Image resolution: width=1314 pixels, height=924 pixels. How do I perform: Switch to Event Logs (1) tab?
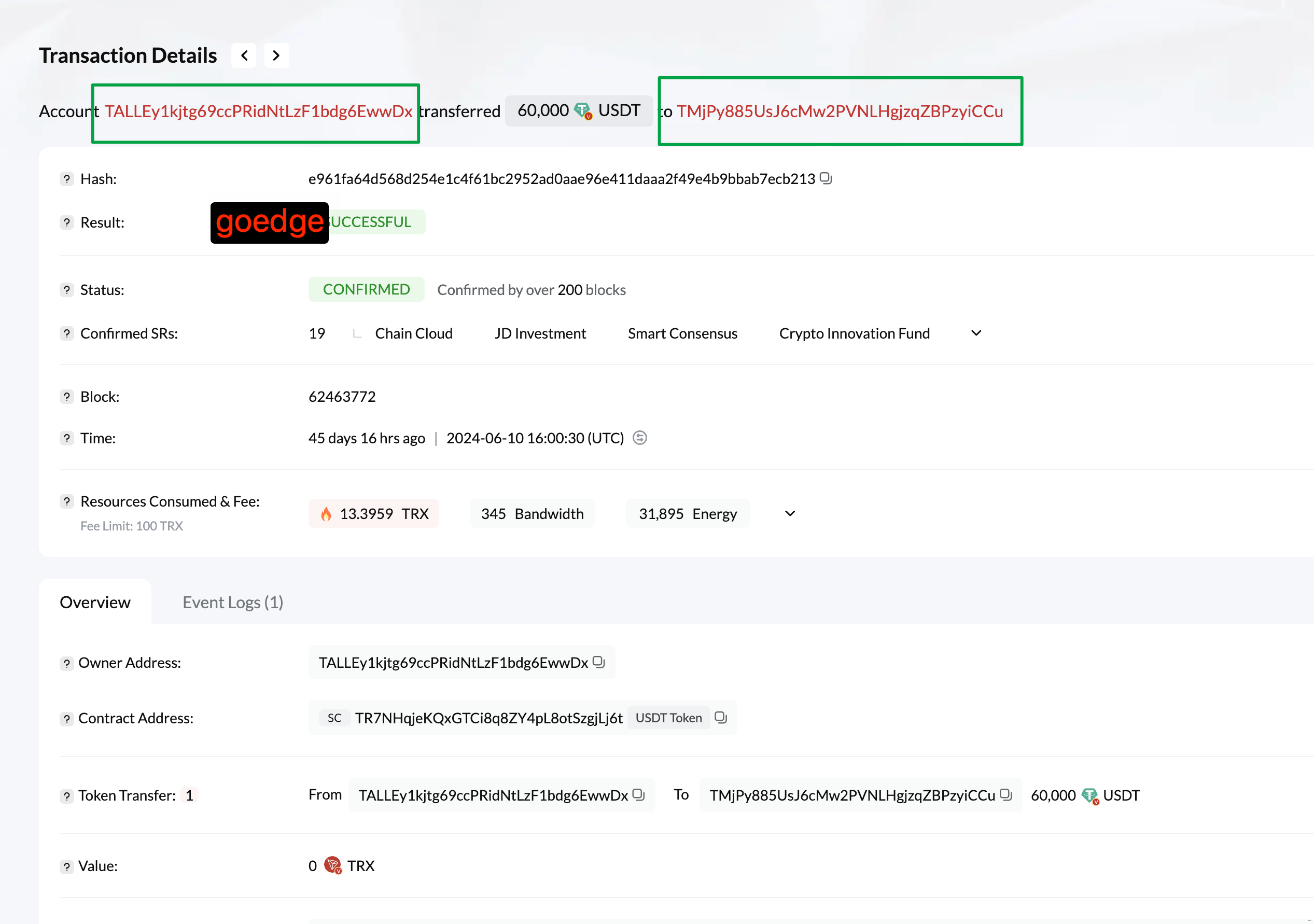click(233, 602)
